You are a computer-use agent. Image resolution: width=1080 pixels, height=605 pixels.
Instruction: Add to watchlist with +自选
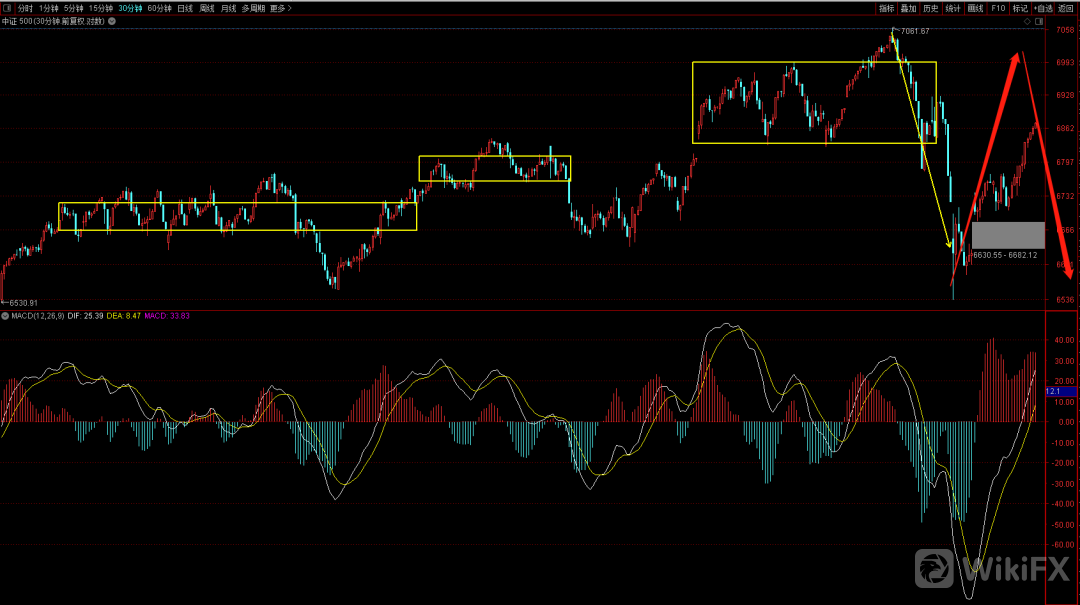coord(1042,8)
